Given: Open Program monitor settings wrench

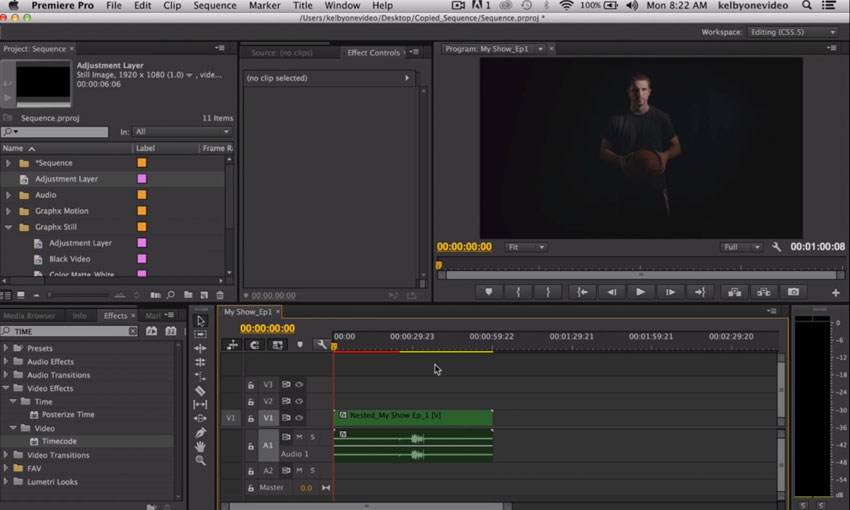Looking at the screenshot, I should click(776, 247).
